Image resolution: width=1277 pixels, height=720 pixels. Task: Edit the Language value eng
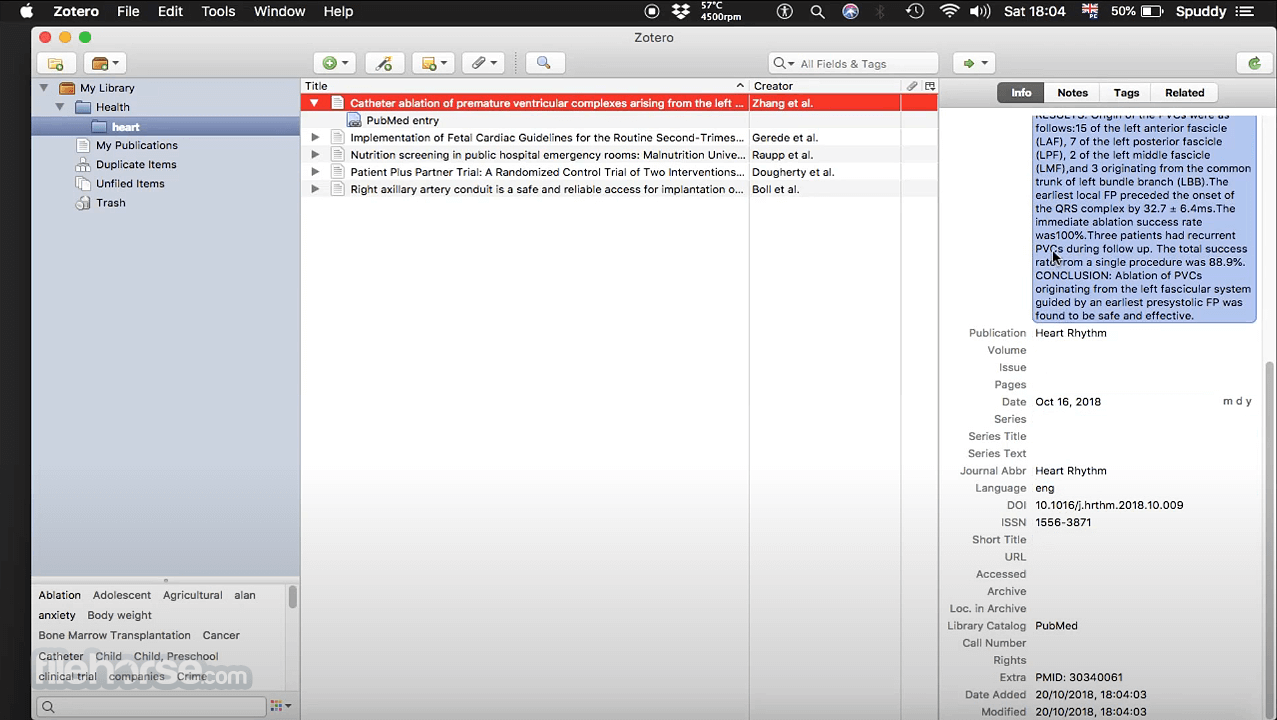[1044, 488]
